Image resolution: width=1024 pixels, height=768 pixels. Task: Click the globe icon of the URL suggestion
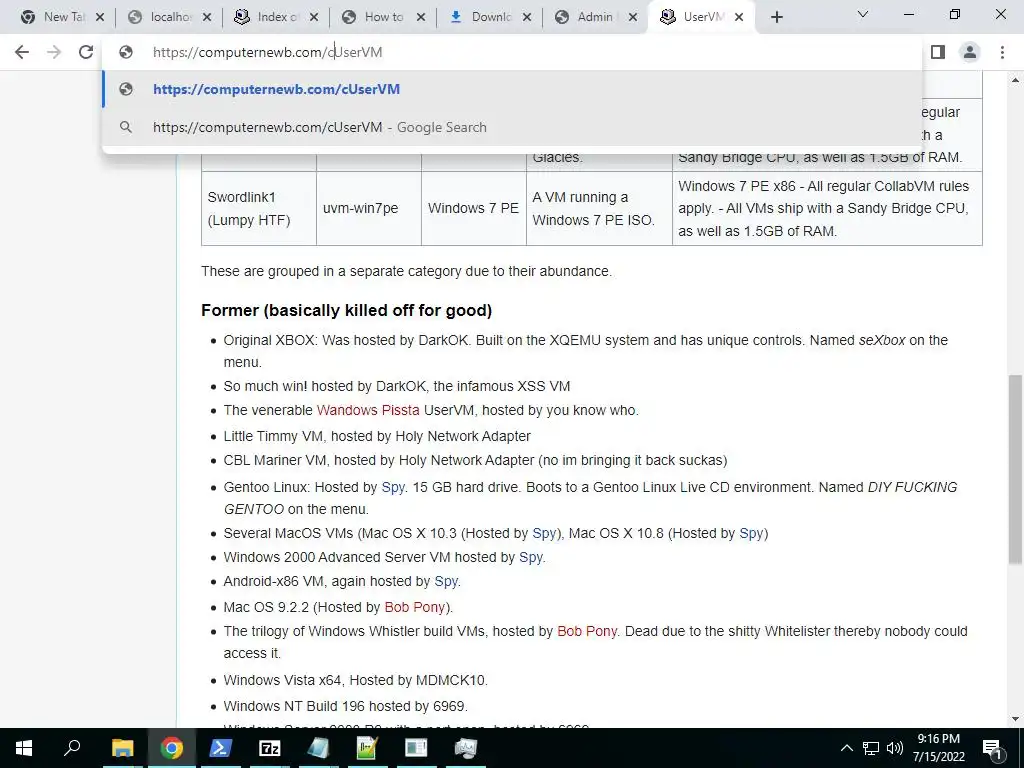126,89
